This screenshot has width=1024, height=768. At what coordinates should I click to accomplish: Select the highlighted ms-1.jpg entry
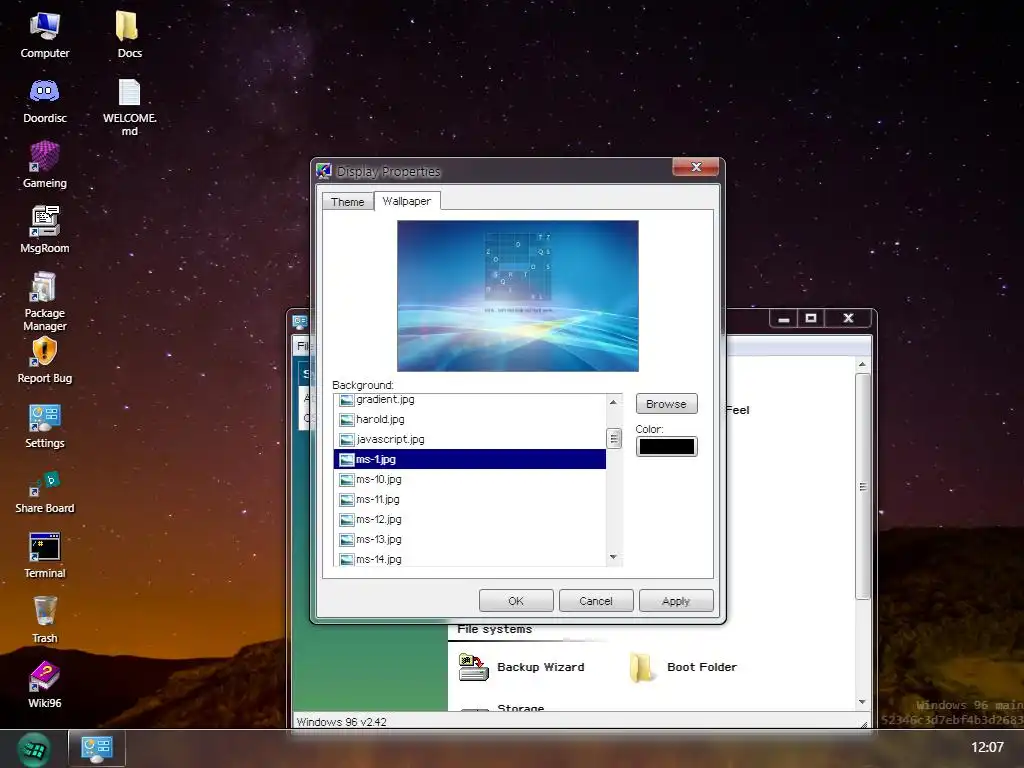pyautogui.click(x=470, y=459)
